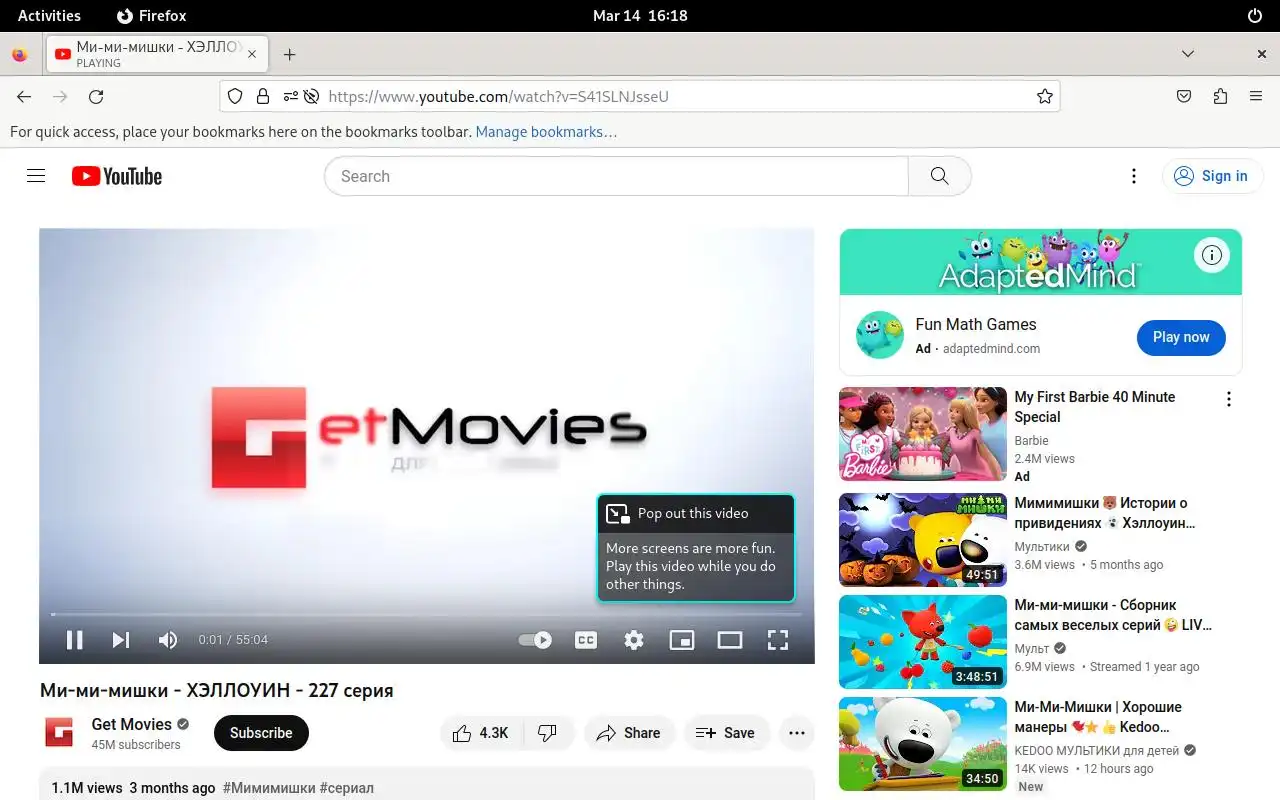The height and width of the screenshot is (800, 1280).
Task: Subscribe to Get Movies channel
Action: [261, 733]
